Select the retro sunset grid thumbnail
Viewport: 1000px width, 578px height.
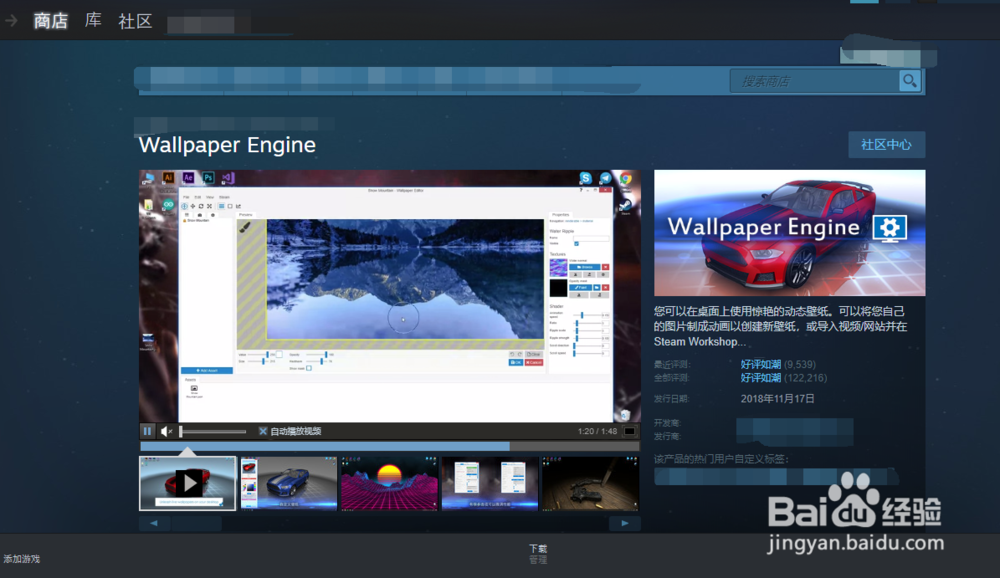coord(389,483)
